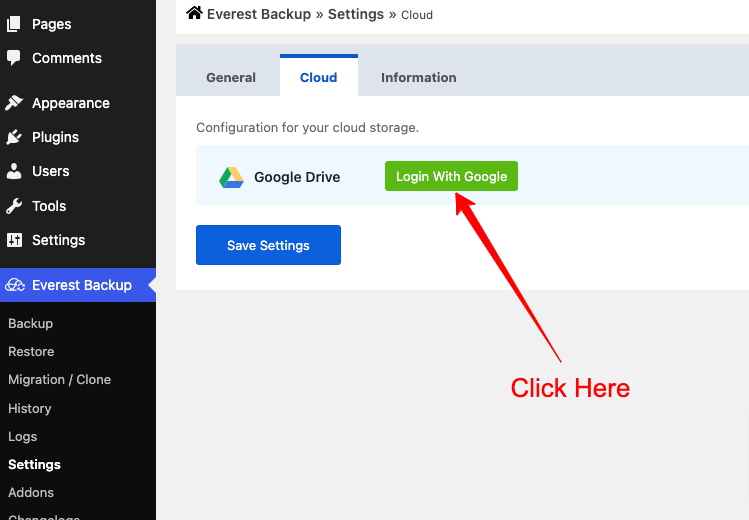View the History submenu item
The height and width of the screenshot is (520, 749).
point(30,408)
